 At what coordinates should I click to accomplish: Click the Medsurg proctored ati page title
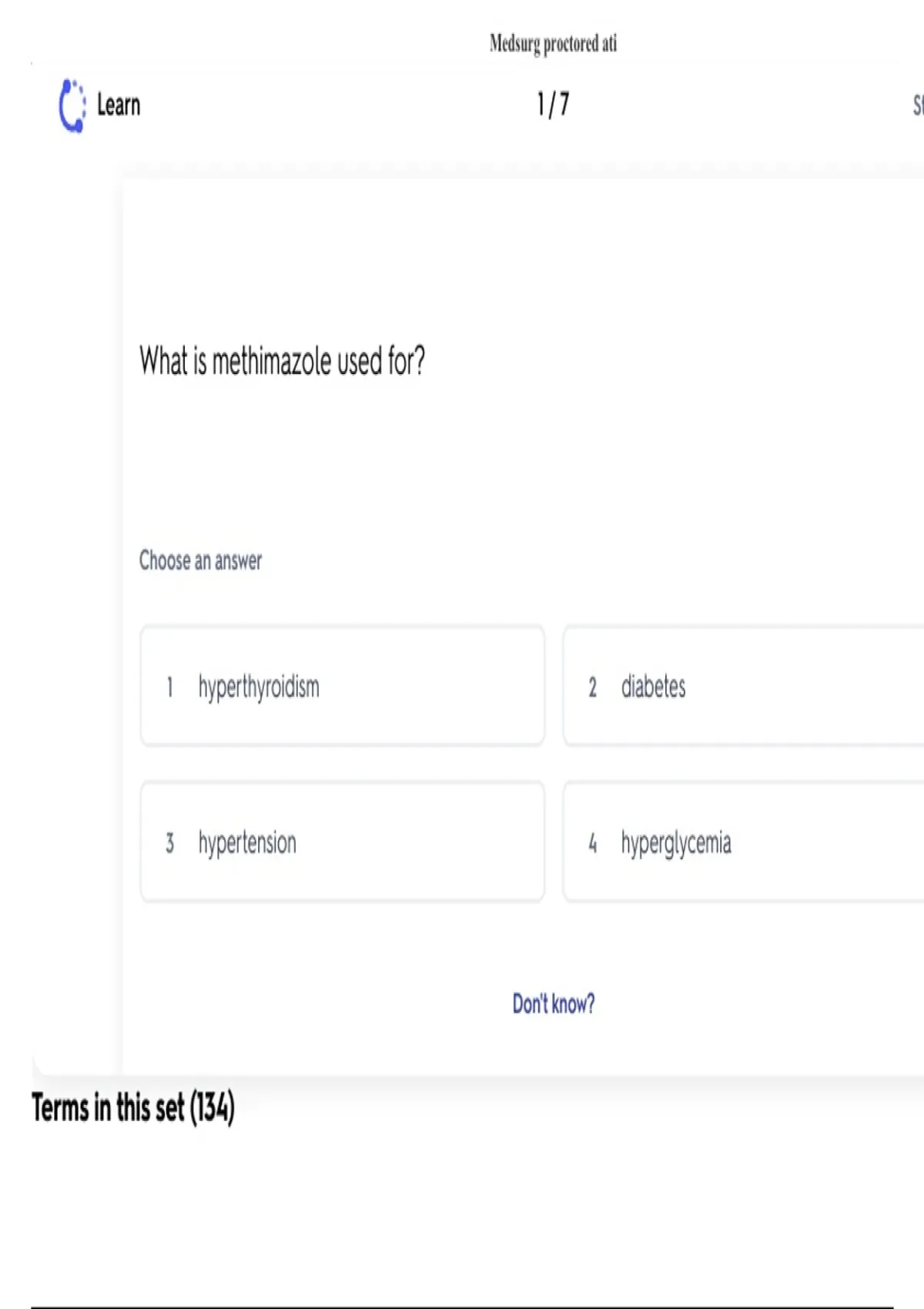click(x=553, y=43)
